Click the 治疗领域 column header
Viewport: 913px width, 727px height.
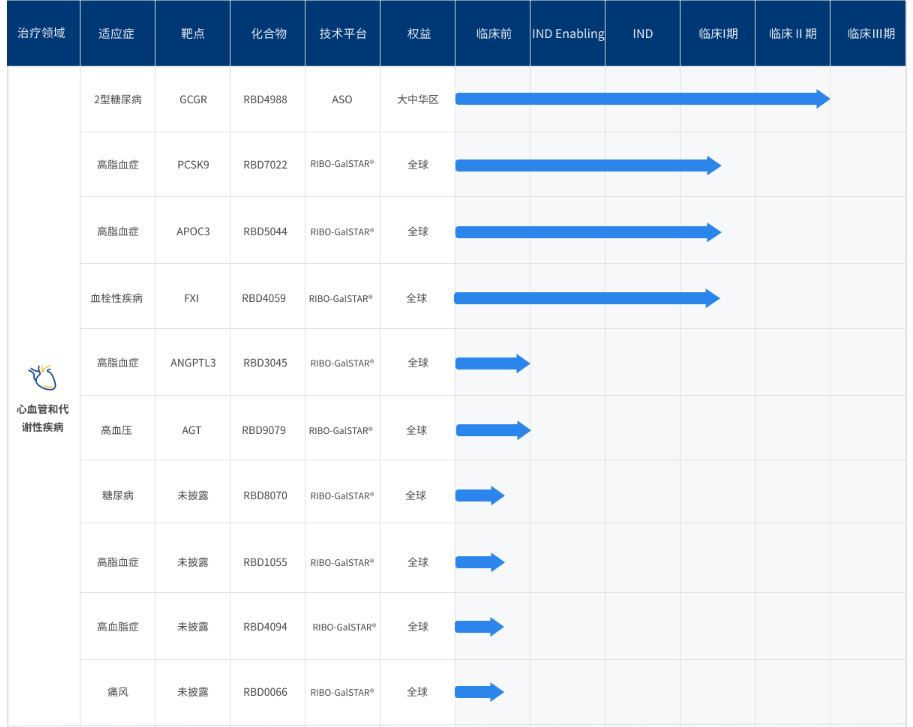pos(41,33)
